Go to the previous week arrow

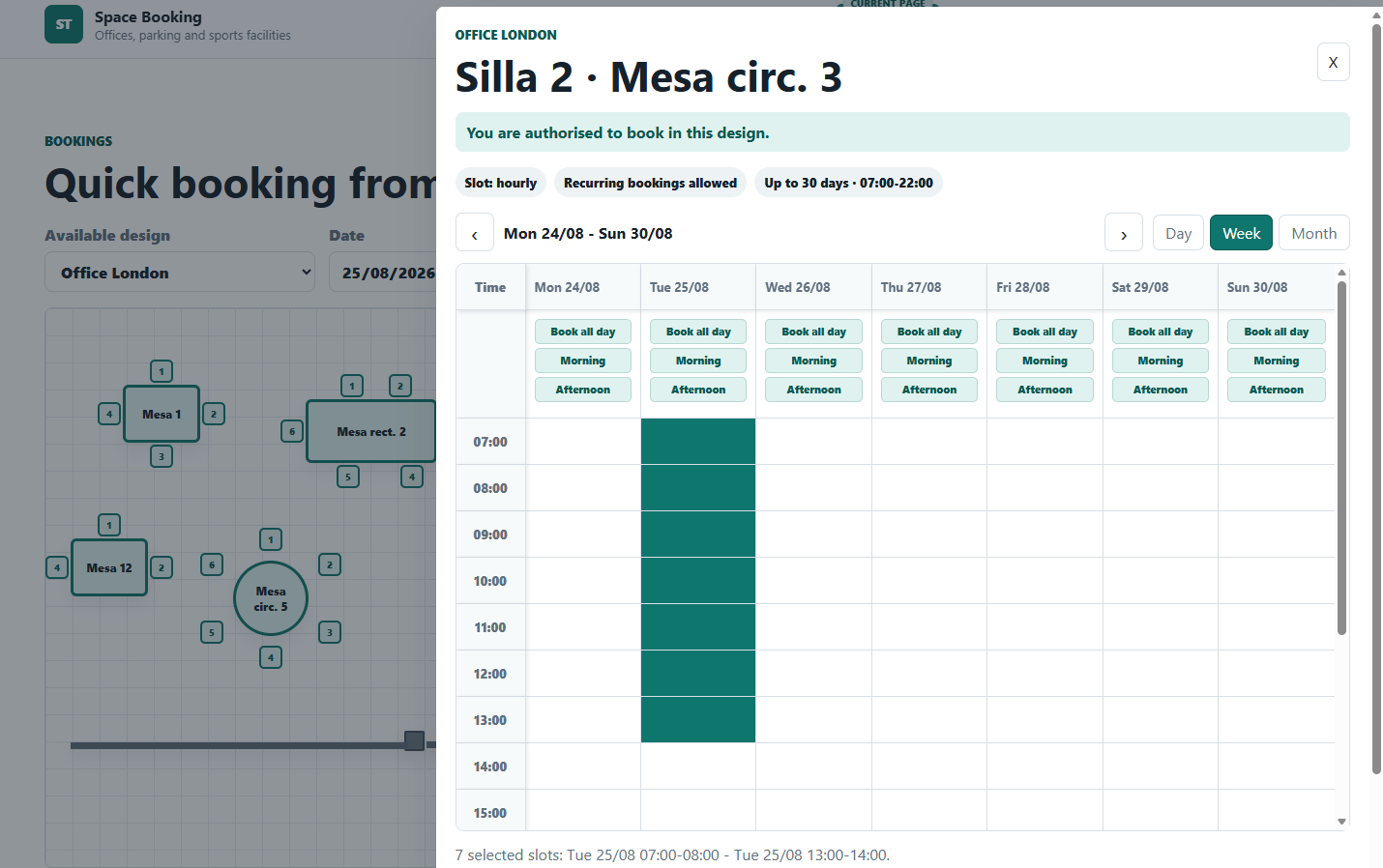click(474, 234)
